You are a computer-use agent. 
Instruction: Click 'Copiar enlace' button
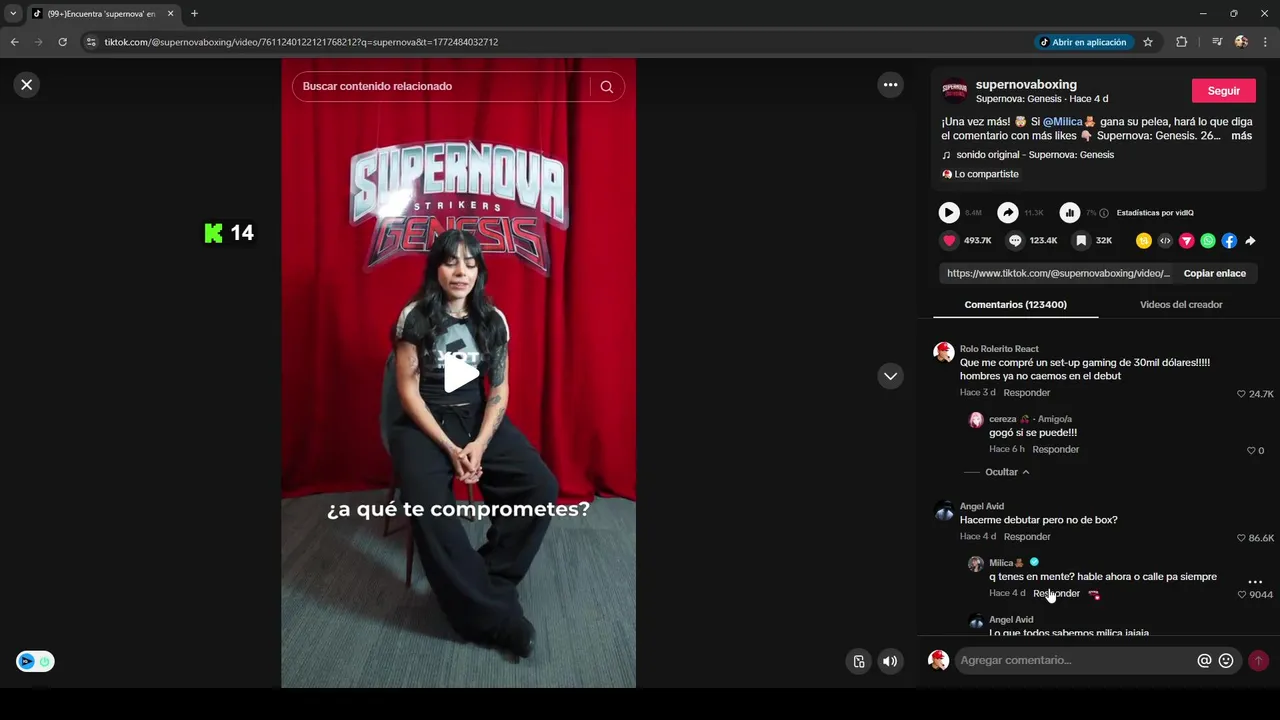(x=1215, y=273)
